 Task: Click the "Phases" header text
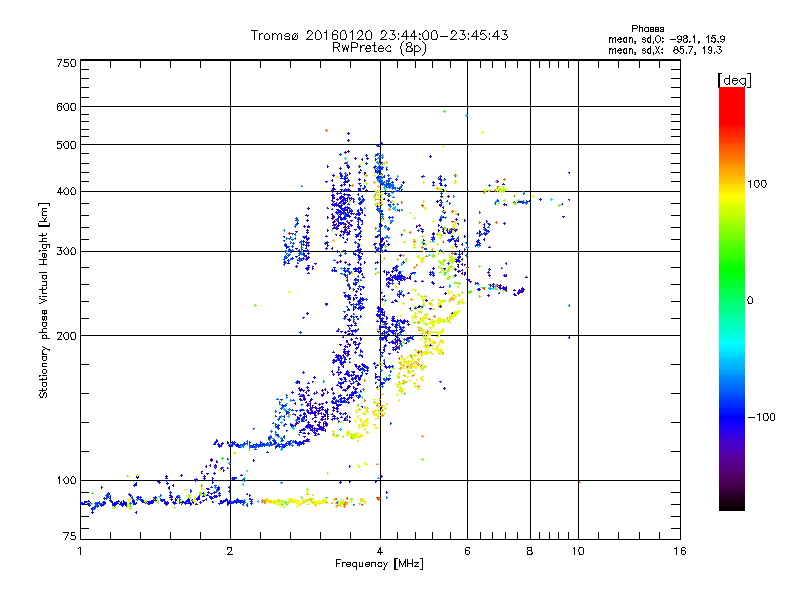tap(647, 29)
